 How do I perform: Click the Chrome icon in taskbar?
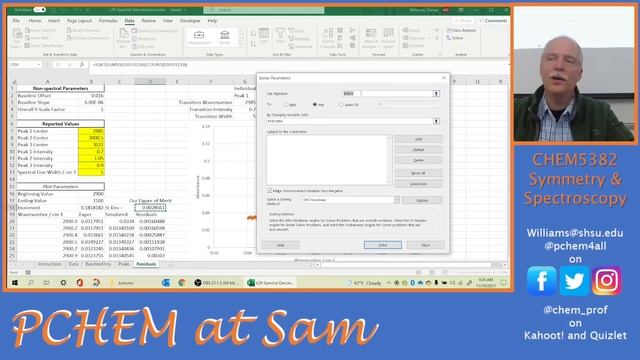182,282
